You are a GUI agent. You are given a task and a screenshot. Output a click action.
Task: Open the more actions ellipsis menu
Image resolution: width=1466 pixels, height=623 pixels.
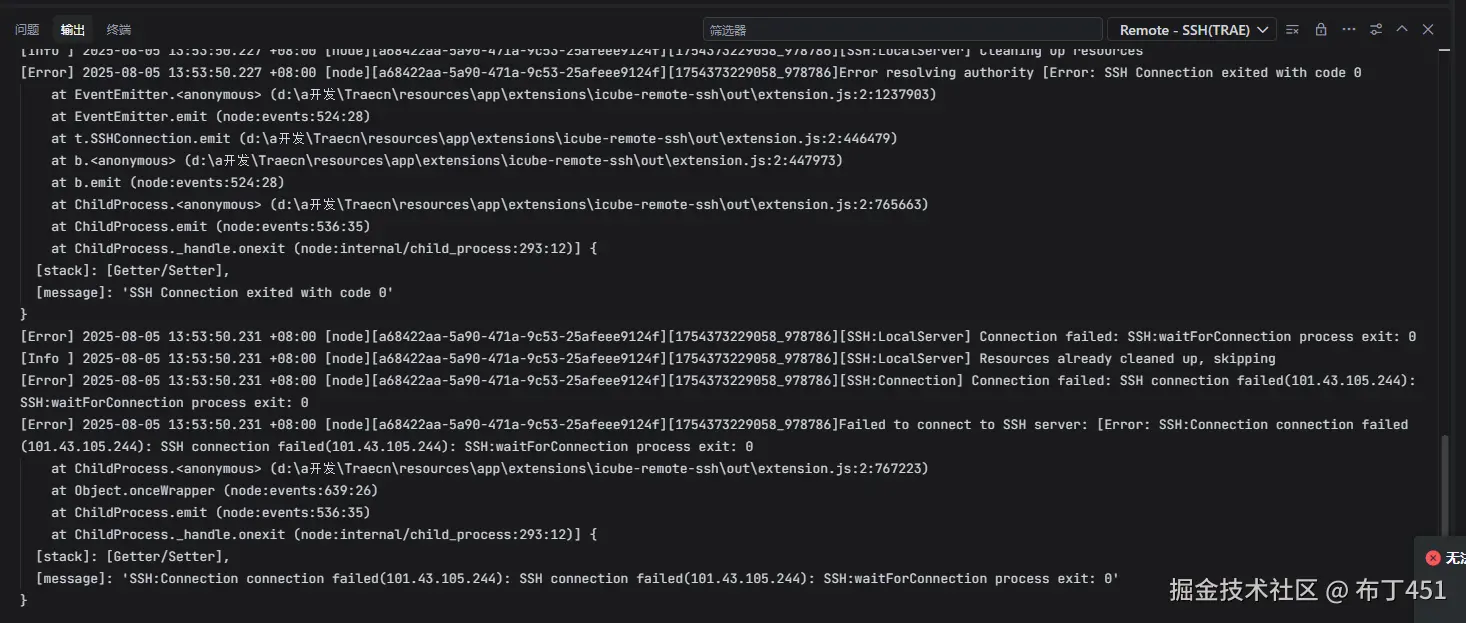point(1348,30)
